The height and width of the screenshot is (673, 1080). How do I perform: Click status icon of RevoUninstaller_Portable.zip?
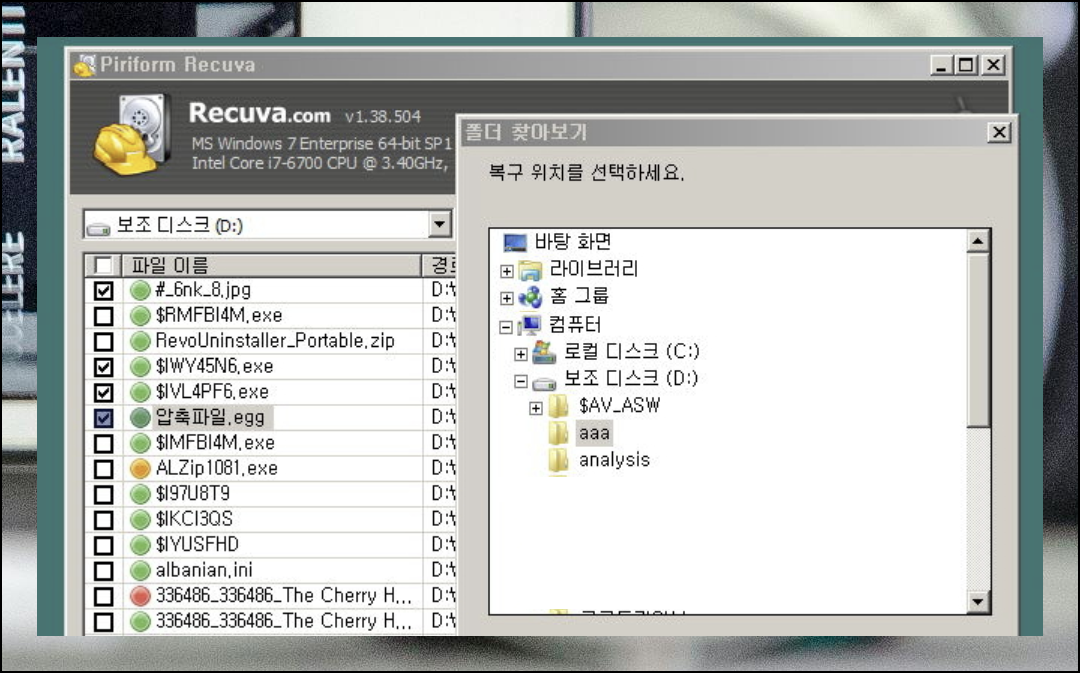pos(140,341)
